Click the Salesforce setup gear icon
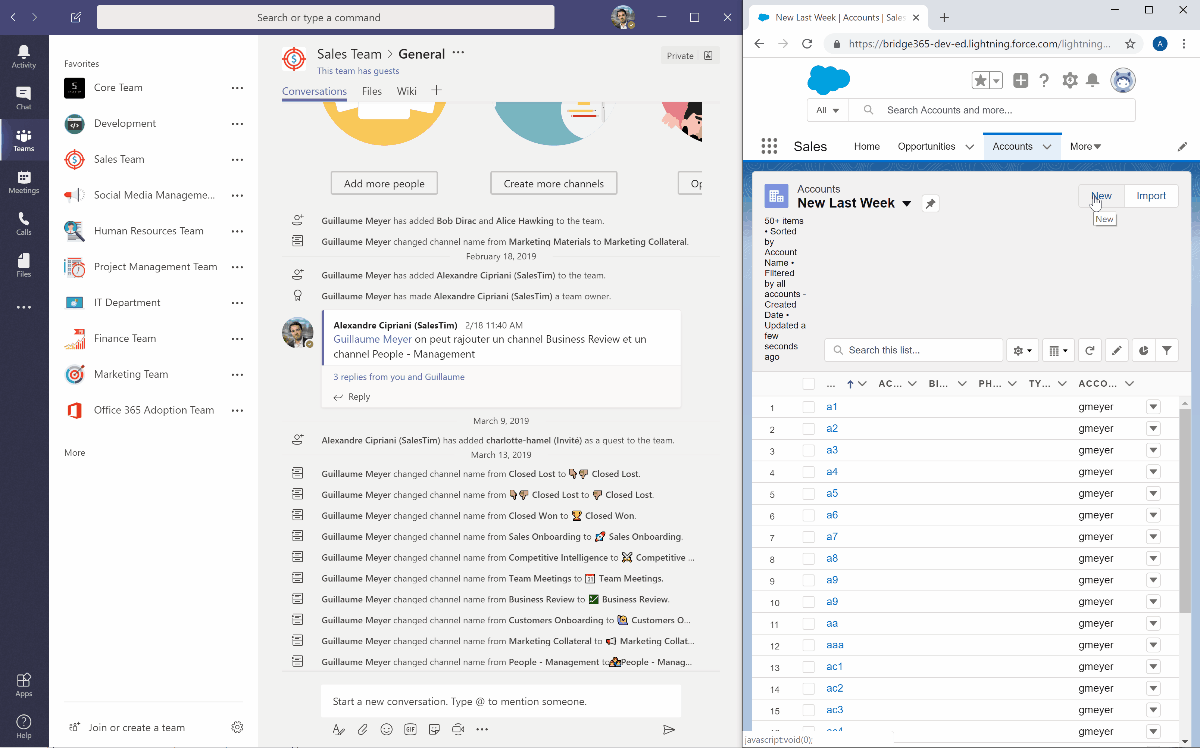This screenshot has height=748, width=1200. tap(1070, 81)
